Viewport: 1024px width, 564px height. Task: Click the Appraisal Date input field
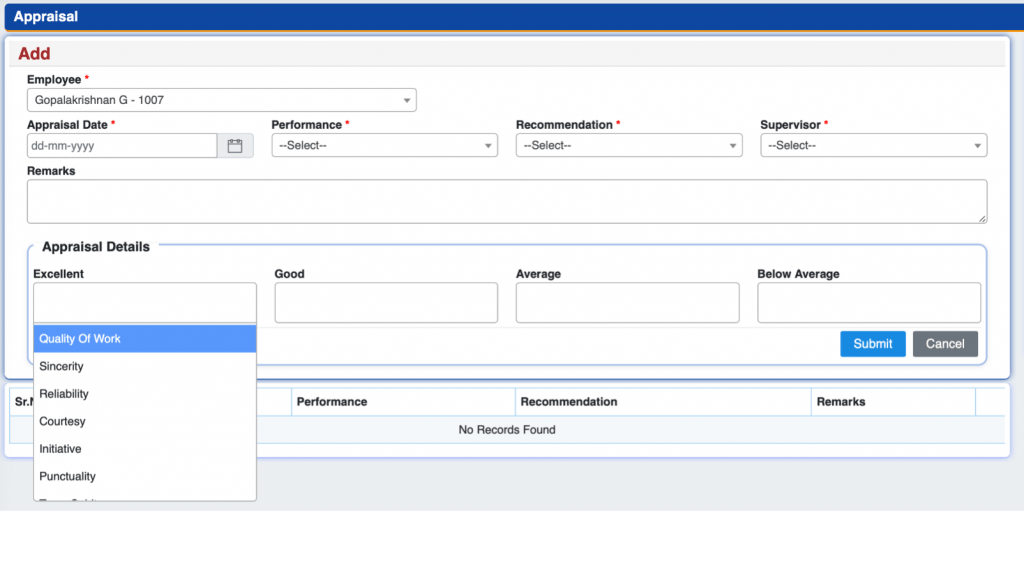click(122, 146)
